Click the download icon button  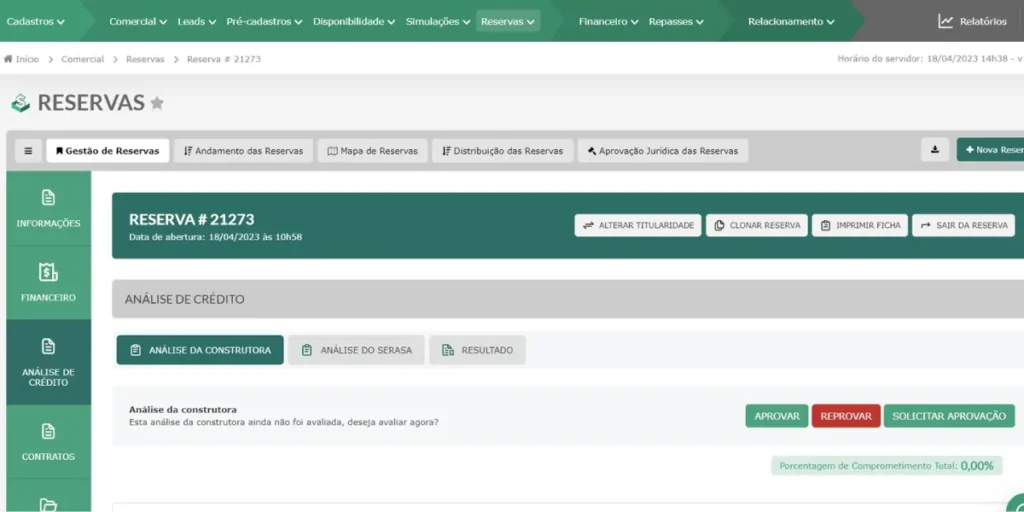tap(935, 150)
